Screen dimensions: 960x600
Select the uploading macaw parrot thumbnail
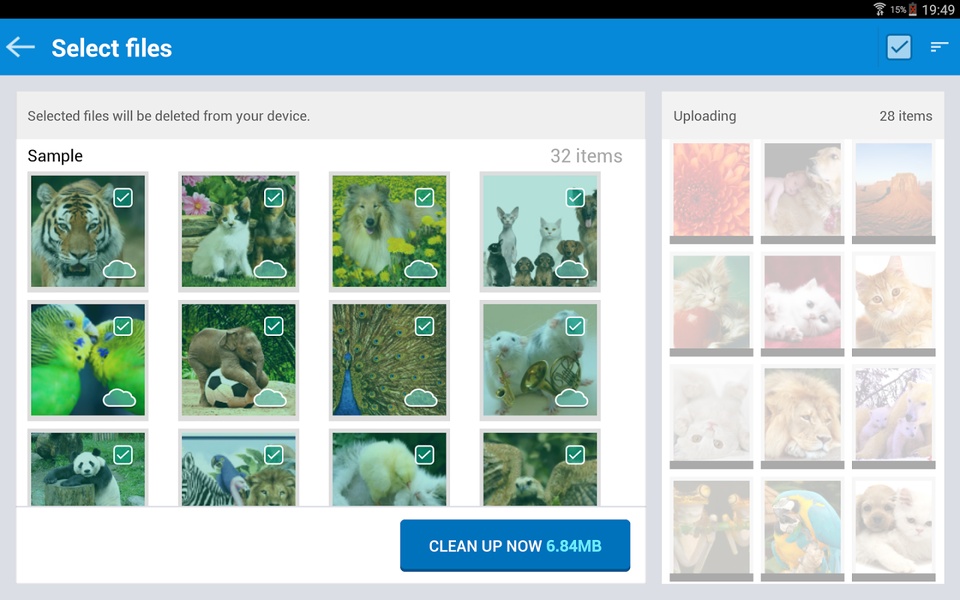tap(802, 527)
